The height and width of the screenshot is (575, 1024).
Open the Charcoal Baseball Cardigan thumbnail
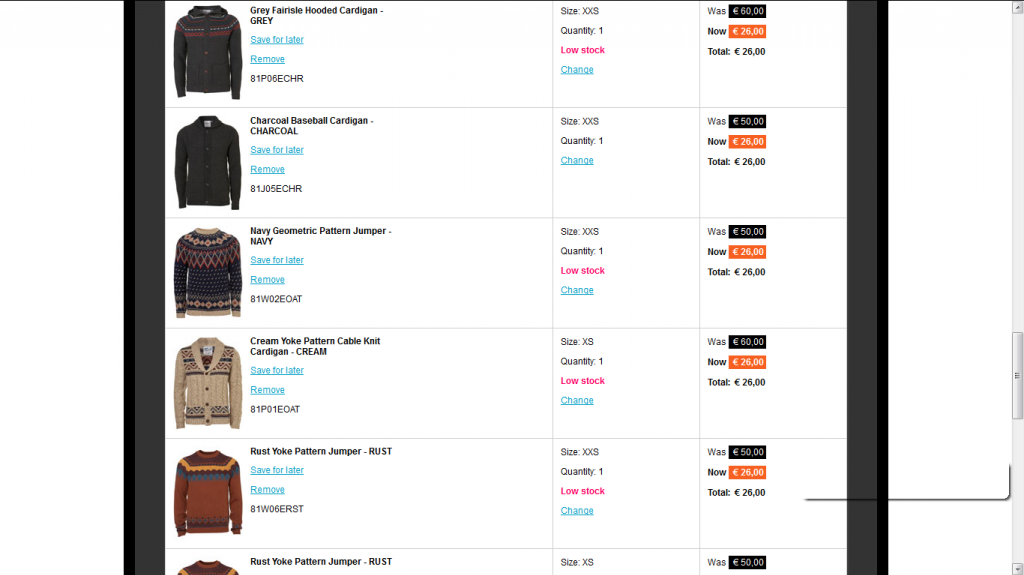click(x=208, y=162)
